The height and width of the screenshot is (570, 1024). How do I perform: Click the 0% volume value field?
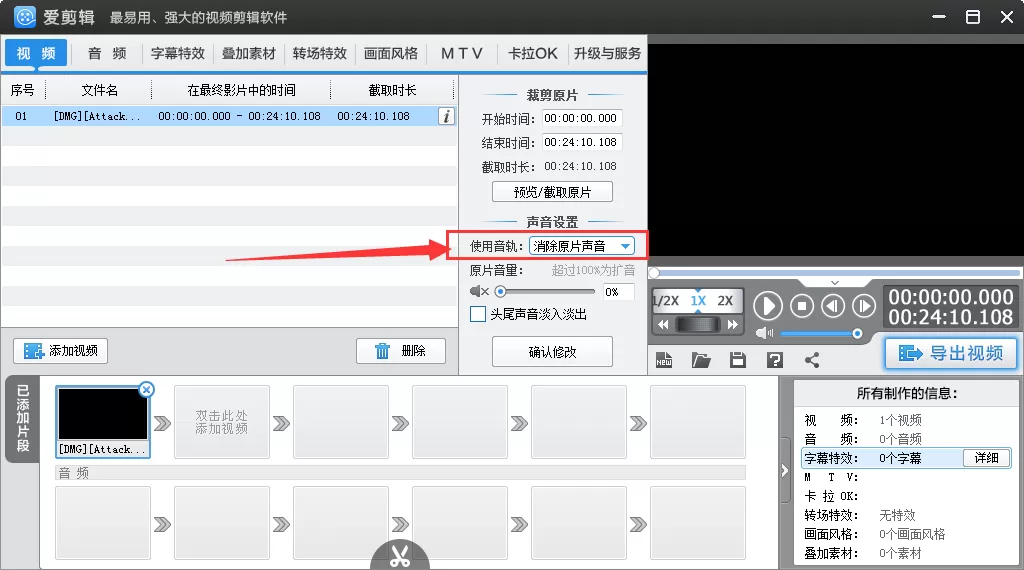618,292
